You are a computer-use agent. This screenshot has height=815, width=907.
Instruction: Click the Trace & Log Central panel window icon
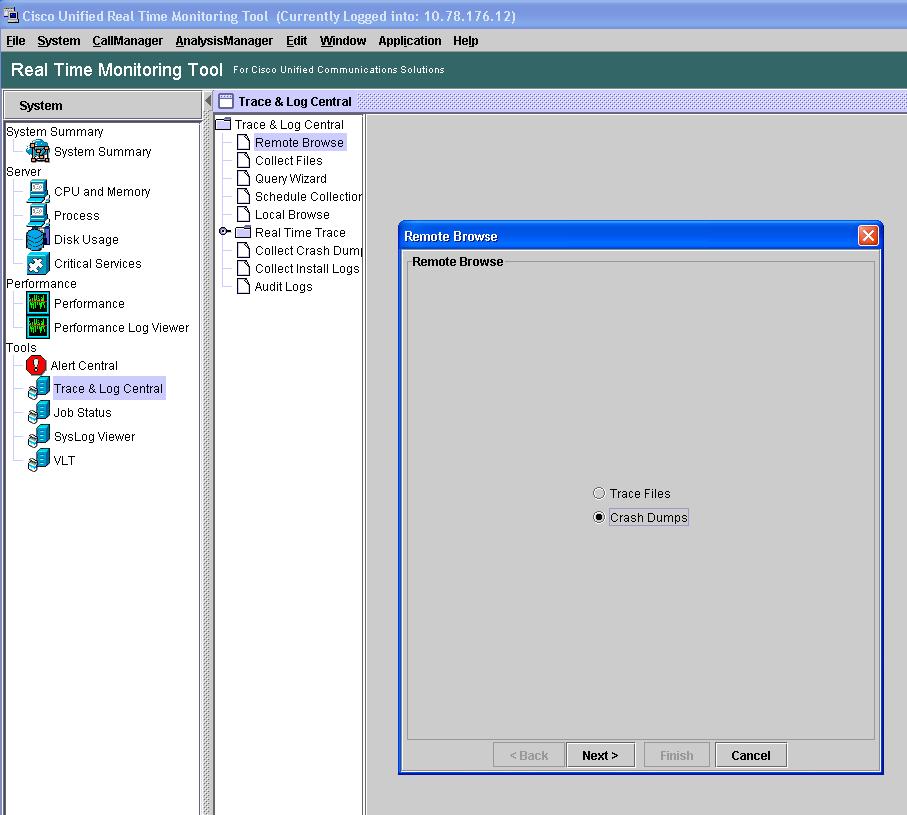[226, 101]
